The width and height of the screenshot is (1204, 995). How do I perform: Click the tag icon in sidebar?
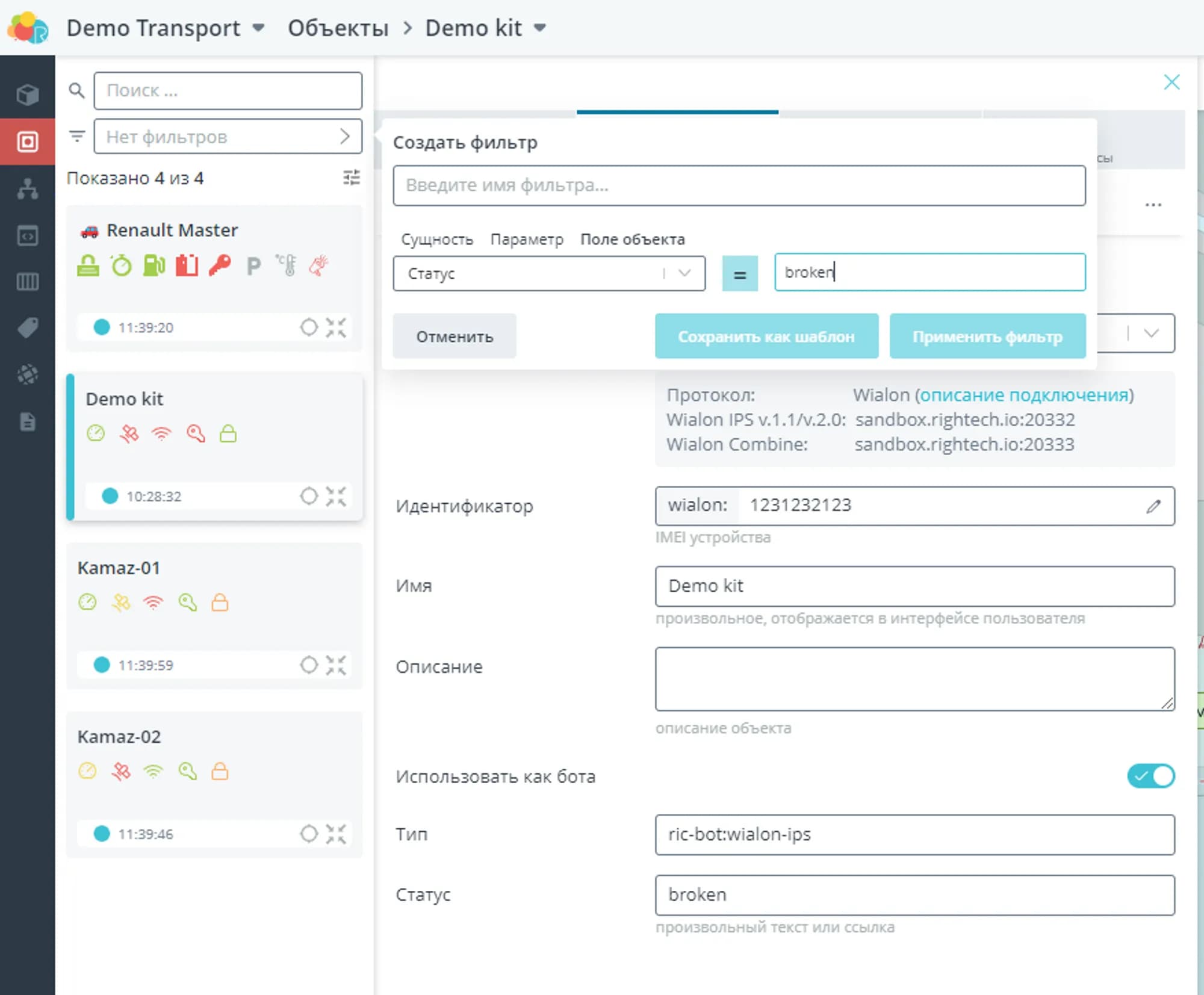[27, 328]
